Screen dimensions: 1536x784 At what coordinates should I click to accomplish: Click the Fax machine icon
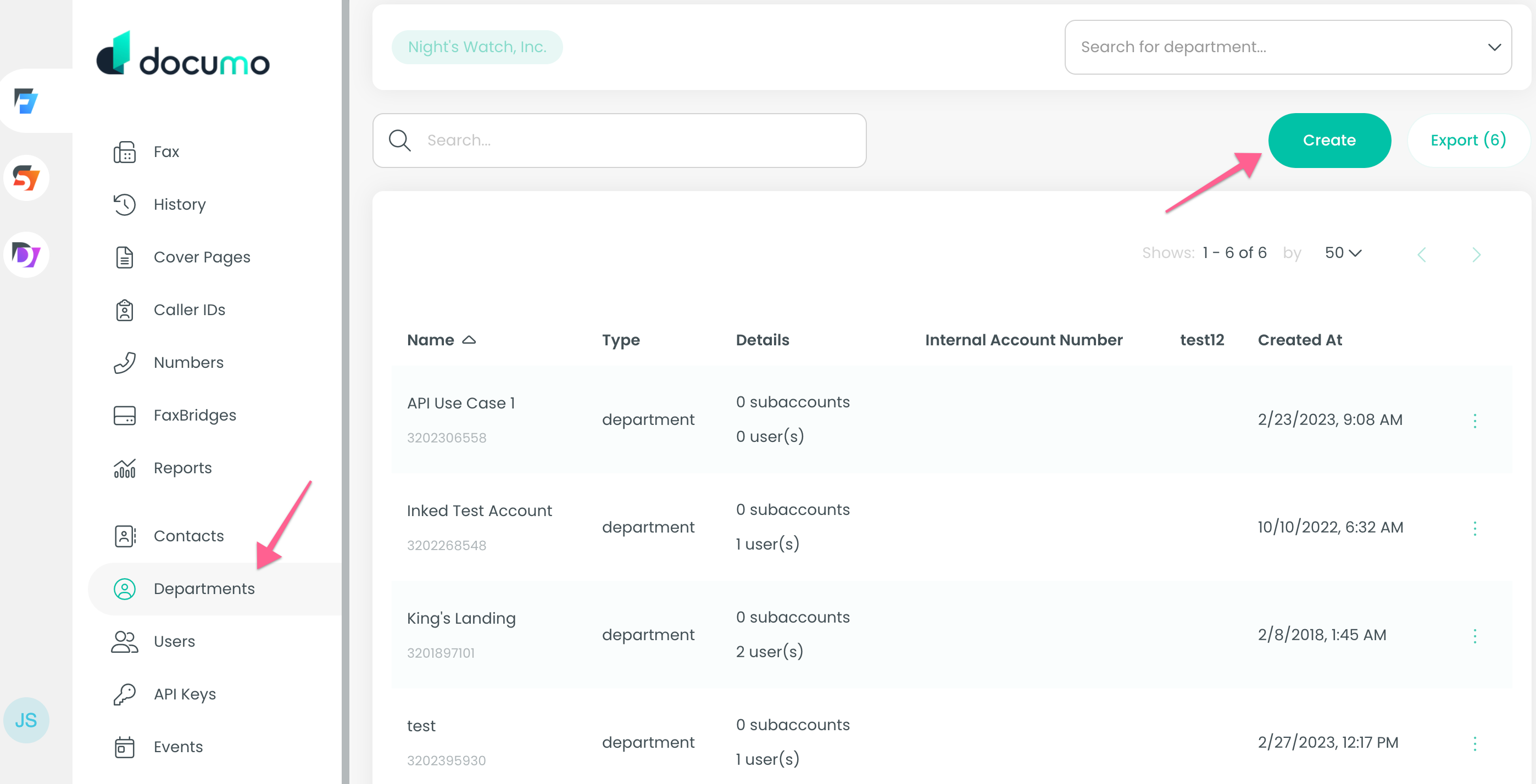click(125, 152)
